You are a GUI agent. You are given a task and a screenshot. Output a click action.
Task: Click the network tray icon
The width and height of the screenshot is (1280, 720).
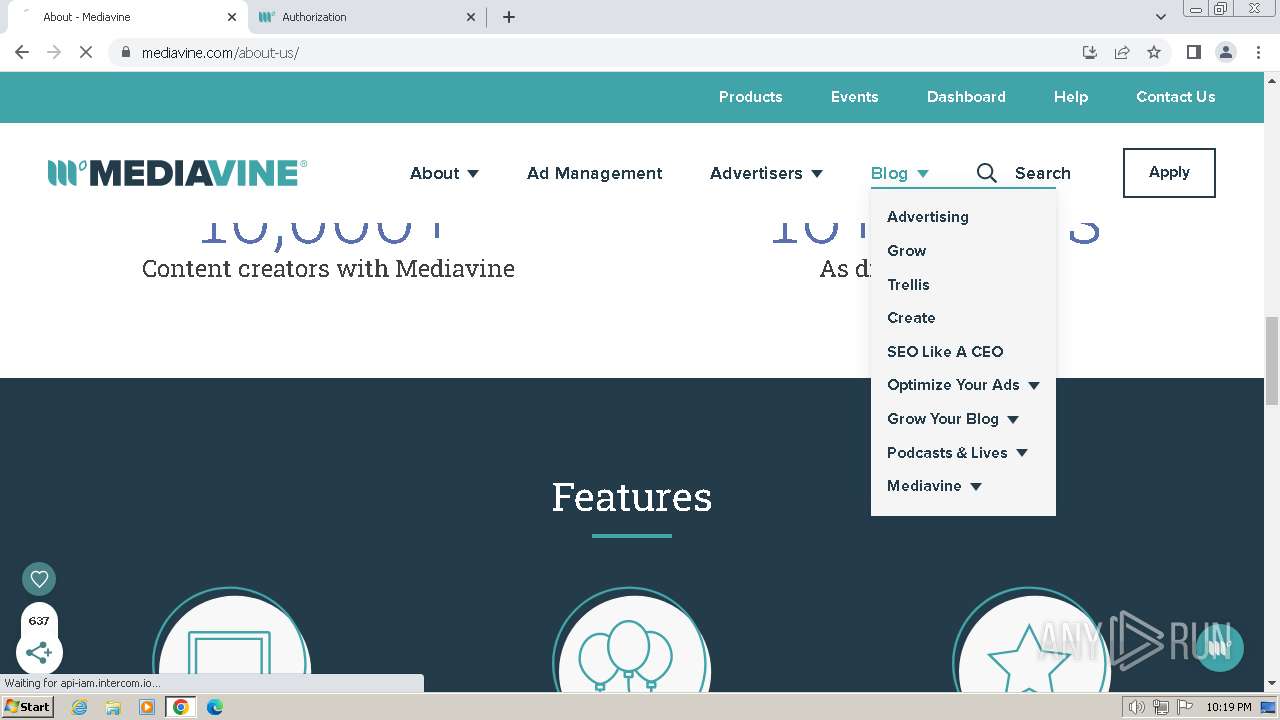1161,707
